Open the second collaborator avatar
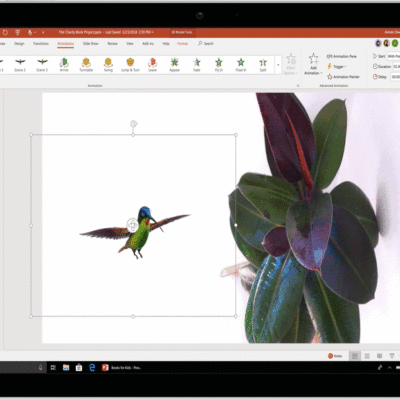 coord(387,43)
